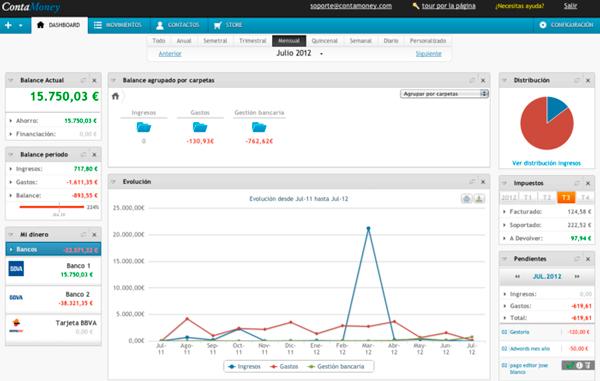This screenshot has width=600, height=381.
Task: Click Salir to log out
Action: click(x=570, y=6)
